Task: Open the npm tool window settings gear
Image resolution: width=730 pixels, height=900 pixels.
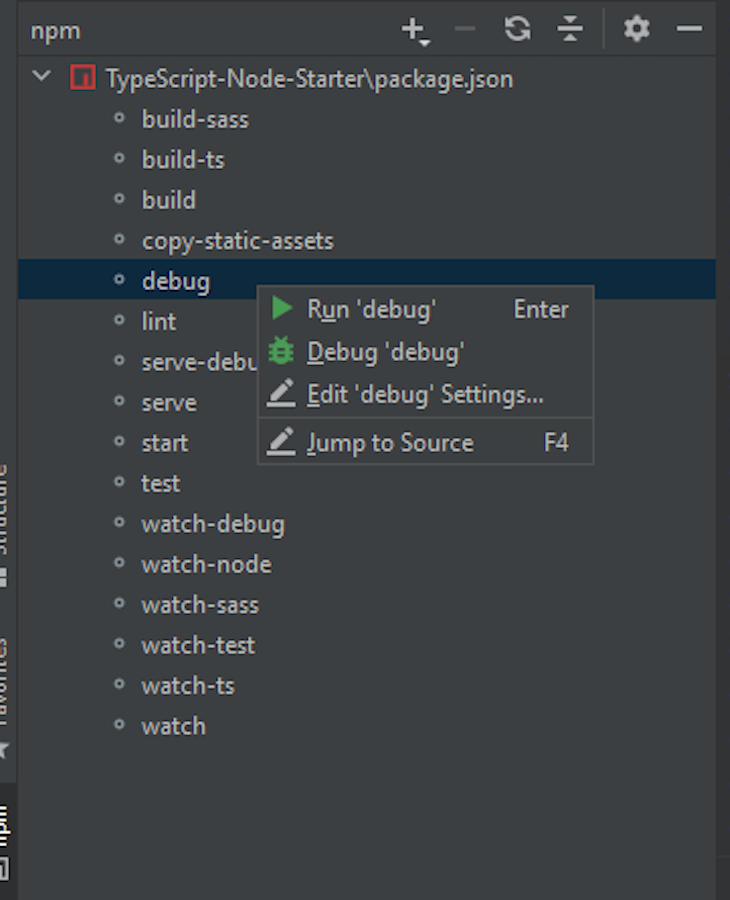Action: coord(636,30)
